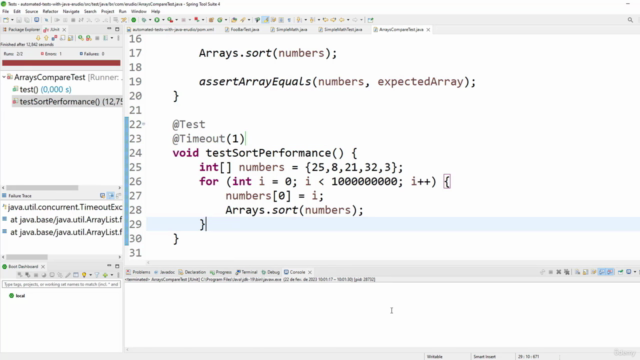The image size is (640, 360).
Task: Toggle Filter Stack Trace in Failure Trace
Action: click(x=111, y=196)
